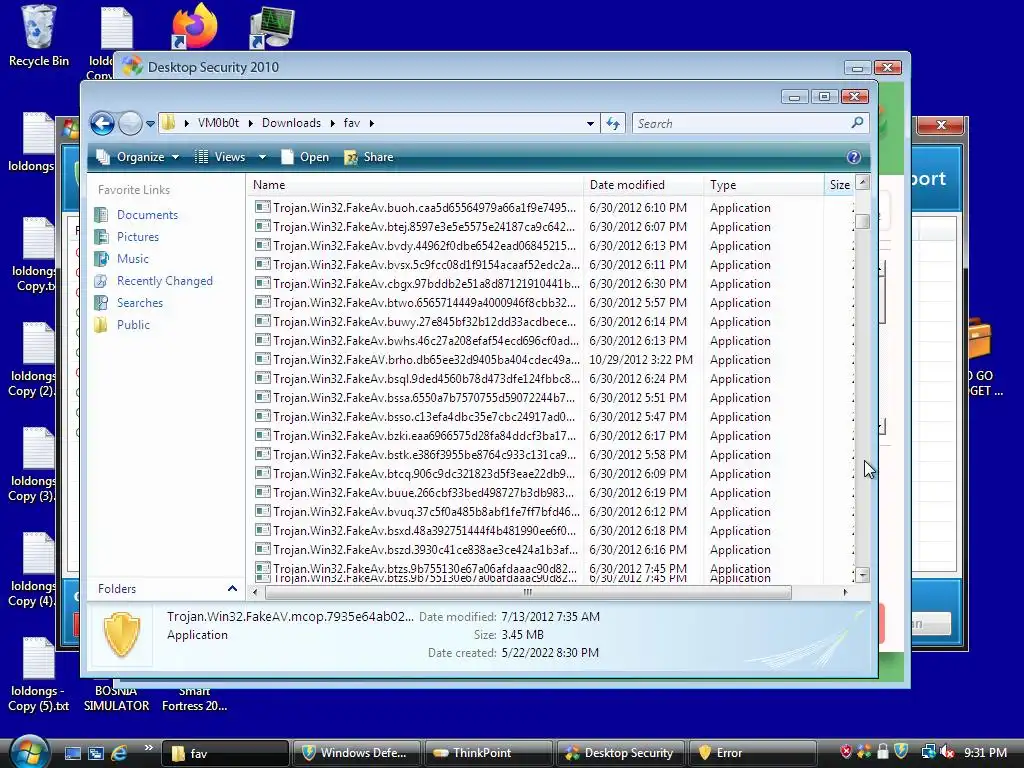The height and width of the screenshot is (768, 1024).
Task: Select file Trojan.Win32.FakeAv.buoh
Action: [x=424, y=208]
